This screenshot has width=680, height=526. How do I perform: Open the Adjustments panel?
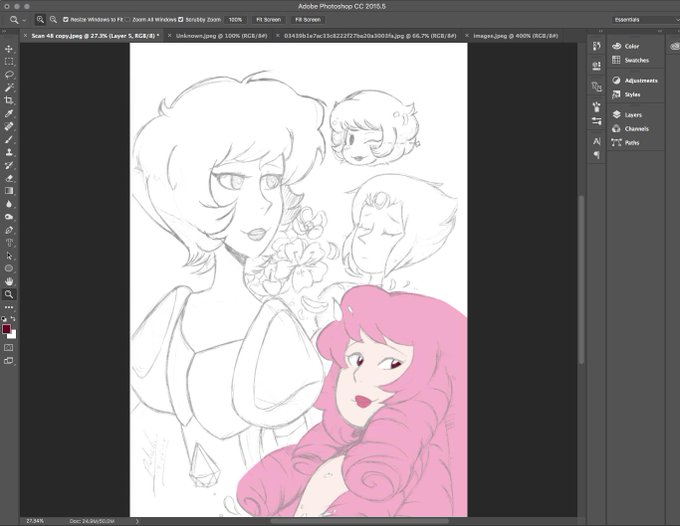click(635, 80)
